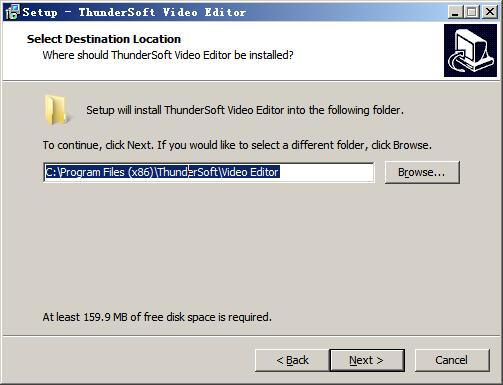Open the Browse... folder dialog

422,172
